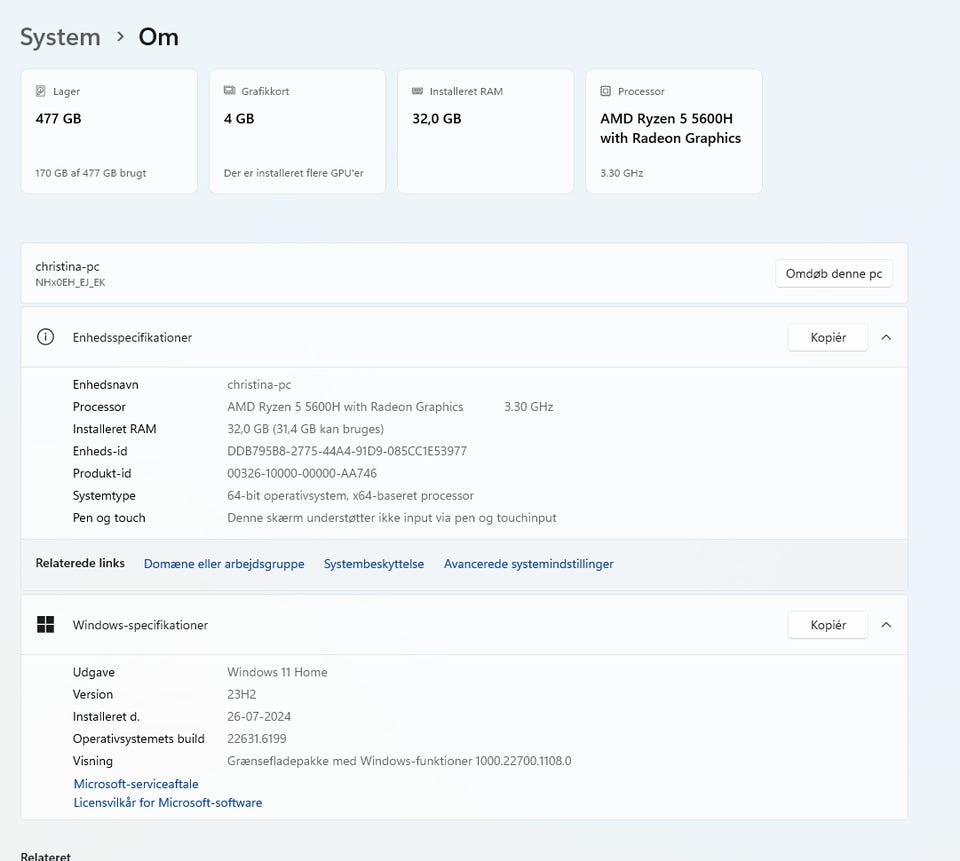Collapse the Enhedsspecifikationer section chevron
The height and width of the screenshot is (861, 960).
[x=886, y=337]
